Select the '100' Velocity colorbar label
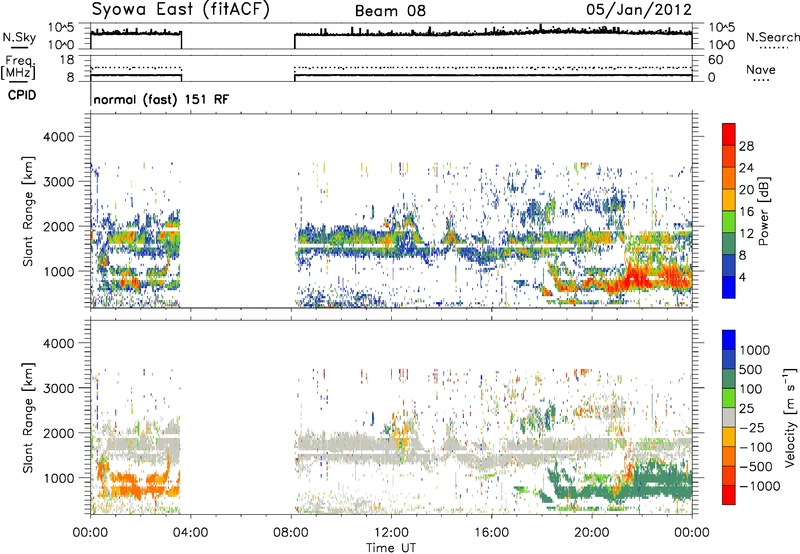 coord(750,389)
